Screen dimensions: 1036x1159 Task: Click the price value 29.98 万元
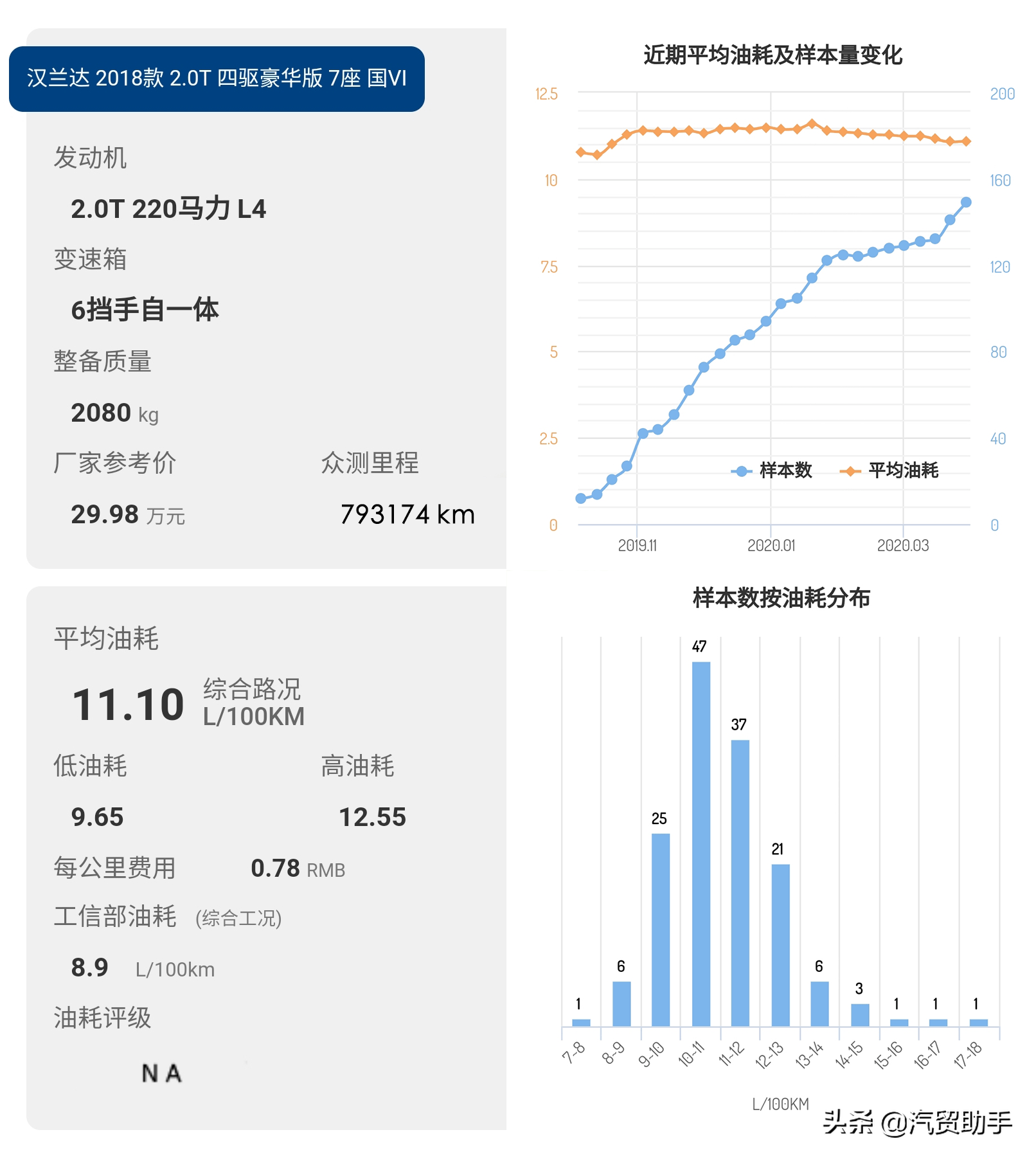coord(128,514)
